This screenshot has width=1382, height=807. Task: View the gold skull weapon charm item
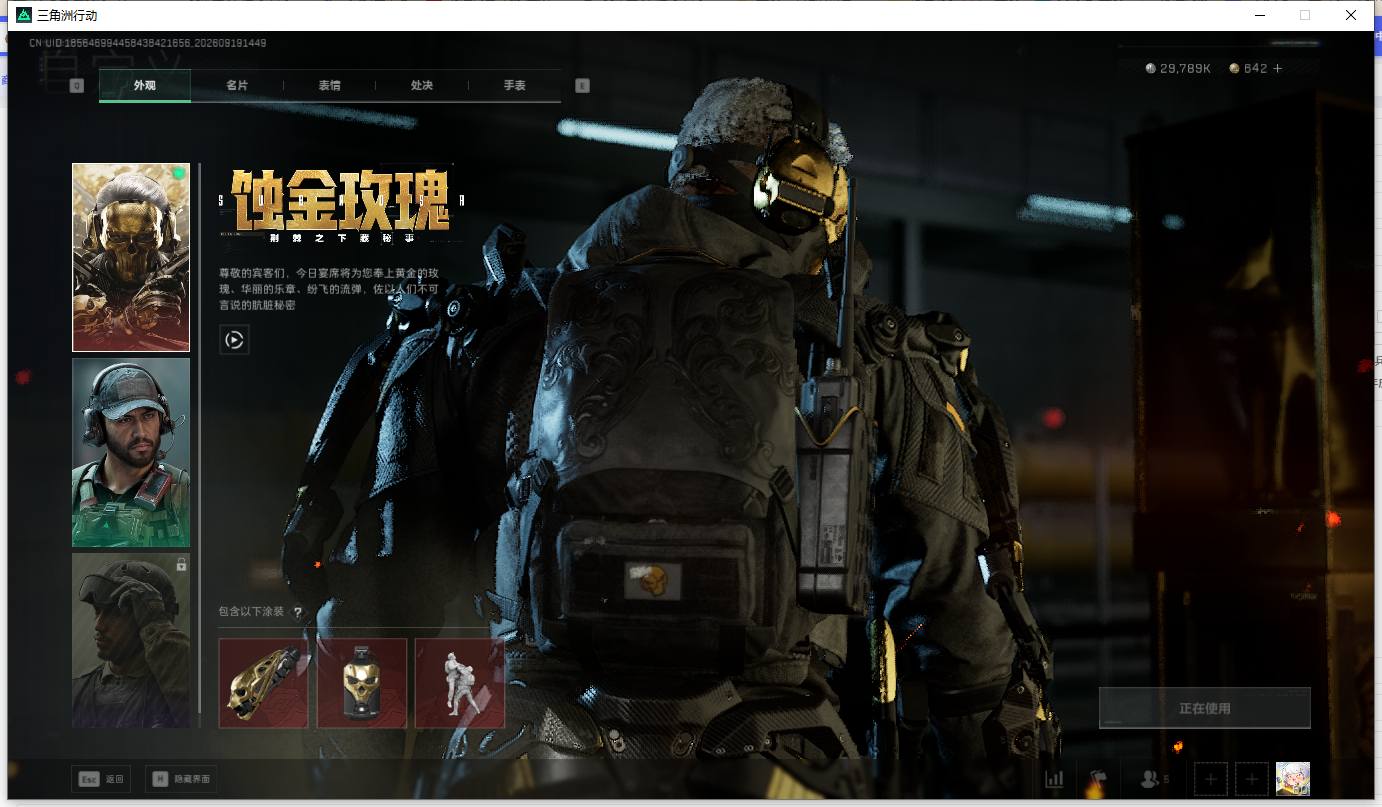pos(263,683)
